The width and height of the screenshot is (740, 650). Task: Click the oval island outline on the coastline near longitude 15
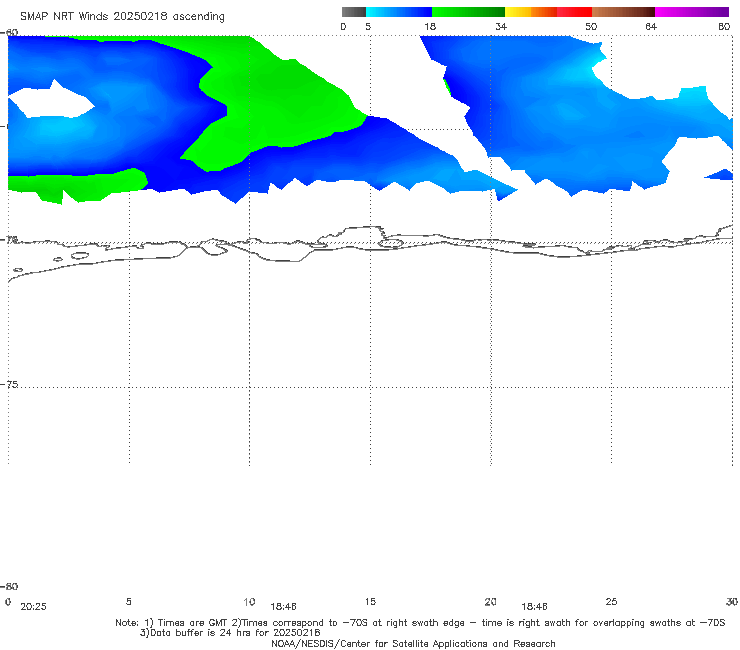click(391, 243)
